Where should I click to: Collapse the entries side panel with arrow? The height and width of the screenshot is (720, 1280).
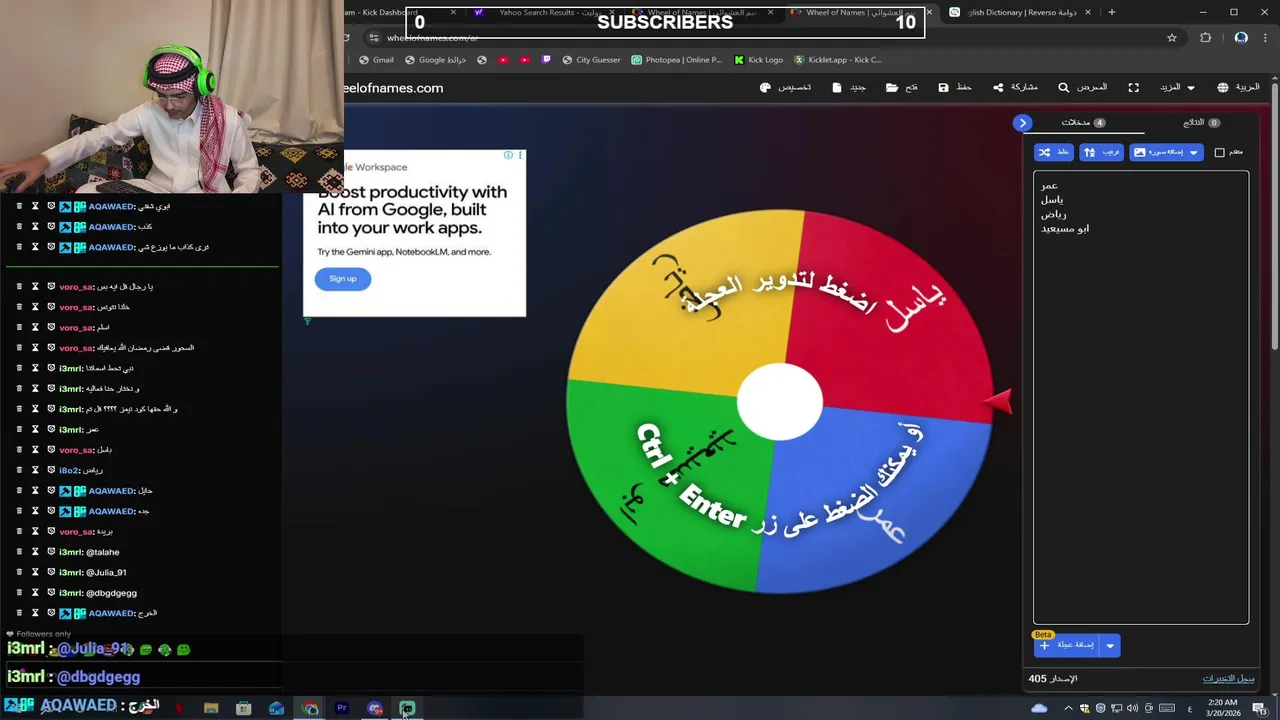point(1022,123)
